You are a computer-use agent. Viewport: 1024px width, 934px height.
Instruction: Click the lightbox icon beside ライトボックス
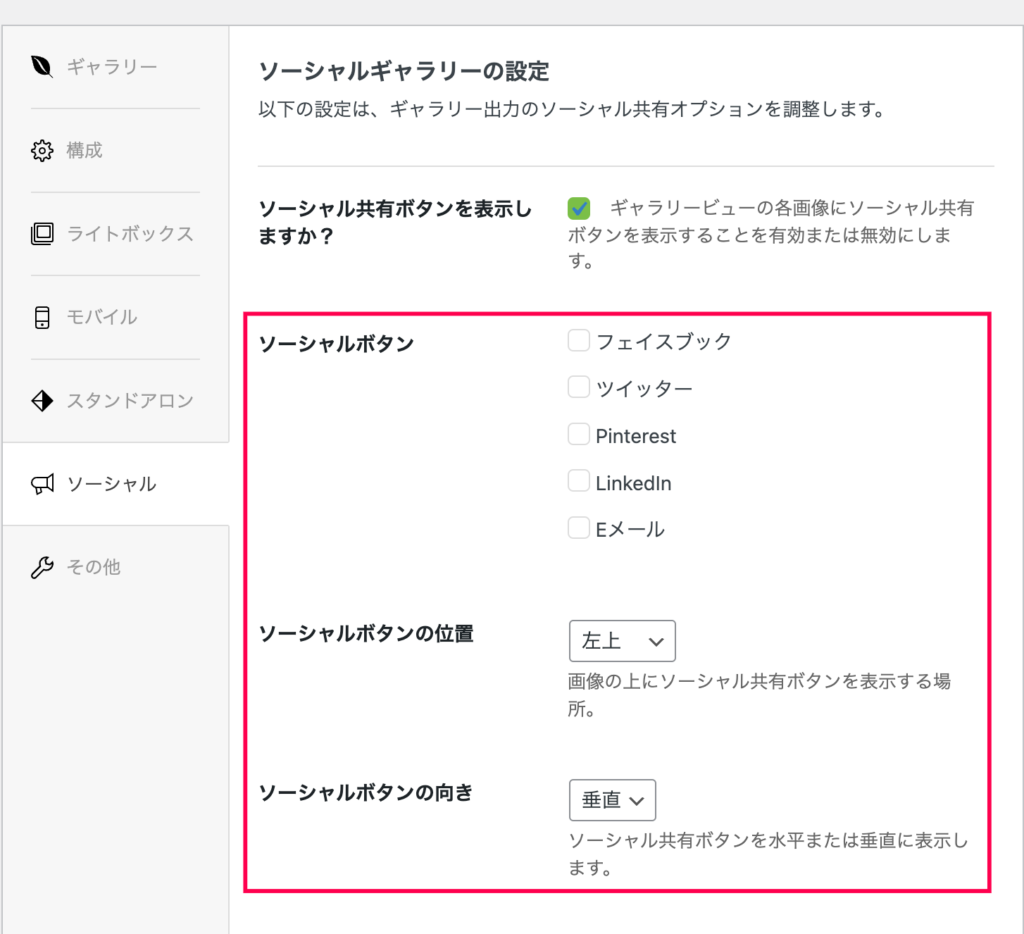pos(42,234)
